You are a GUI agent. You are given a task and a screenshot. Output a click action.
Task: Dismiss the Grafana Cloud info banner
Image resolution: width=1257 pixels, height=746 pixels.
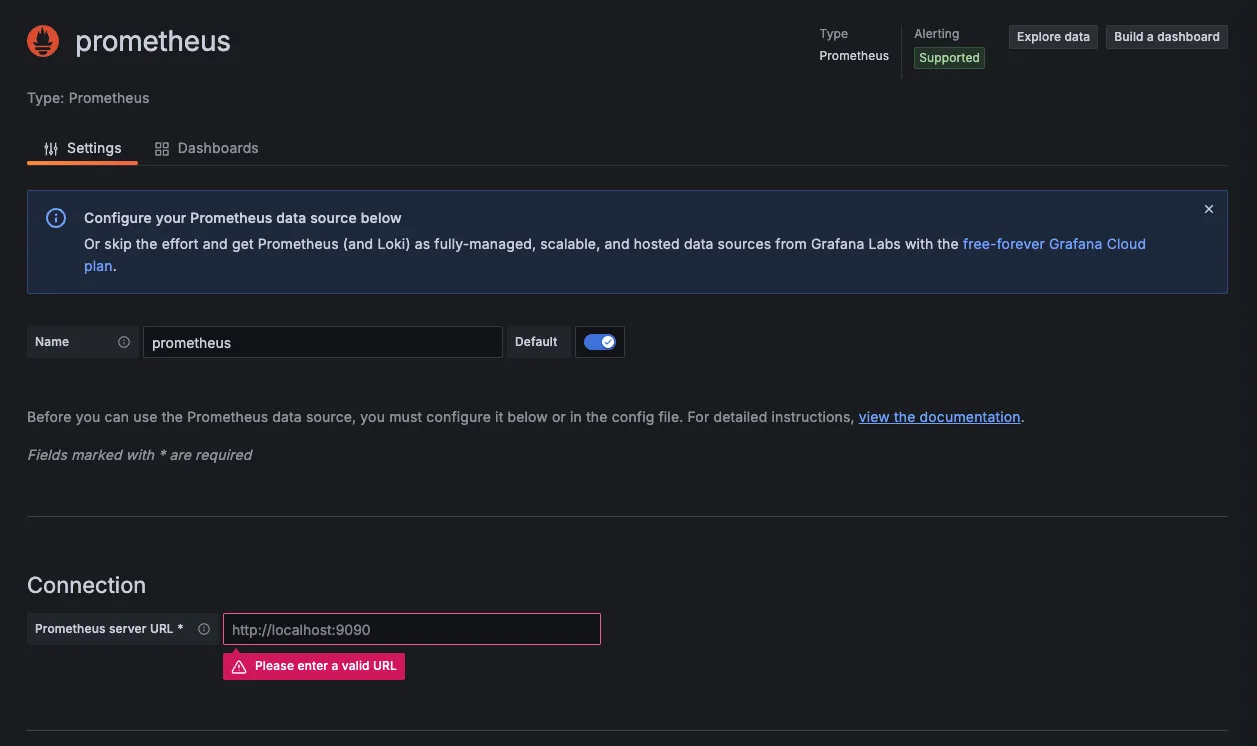(x=1209, y=209)
